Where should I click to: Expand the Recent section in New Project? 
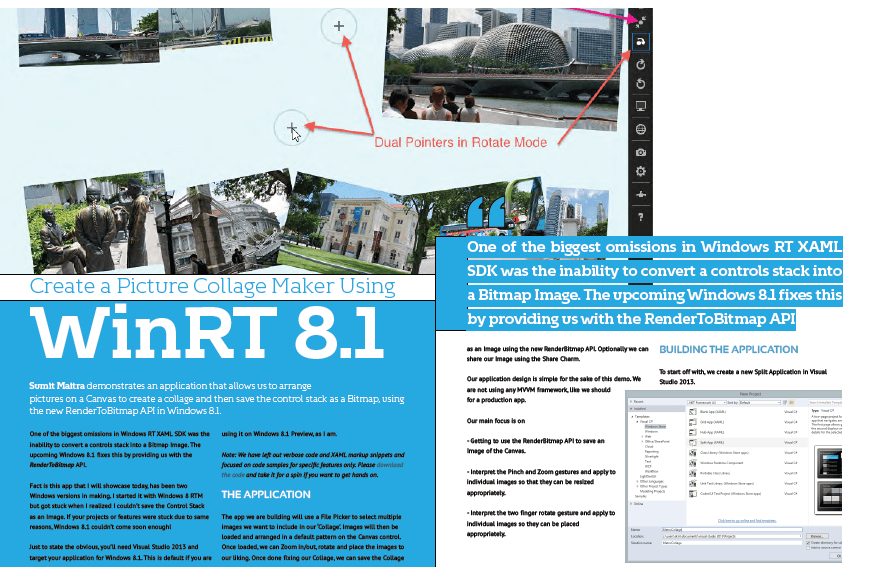tap(631, 402)
